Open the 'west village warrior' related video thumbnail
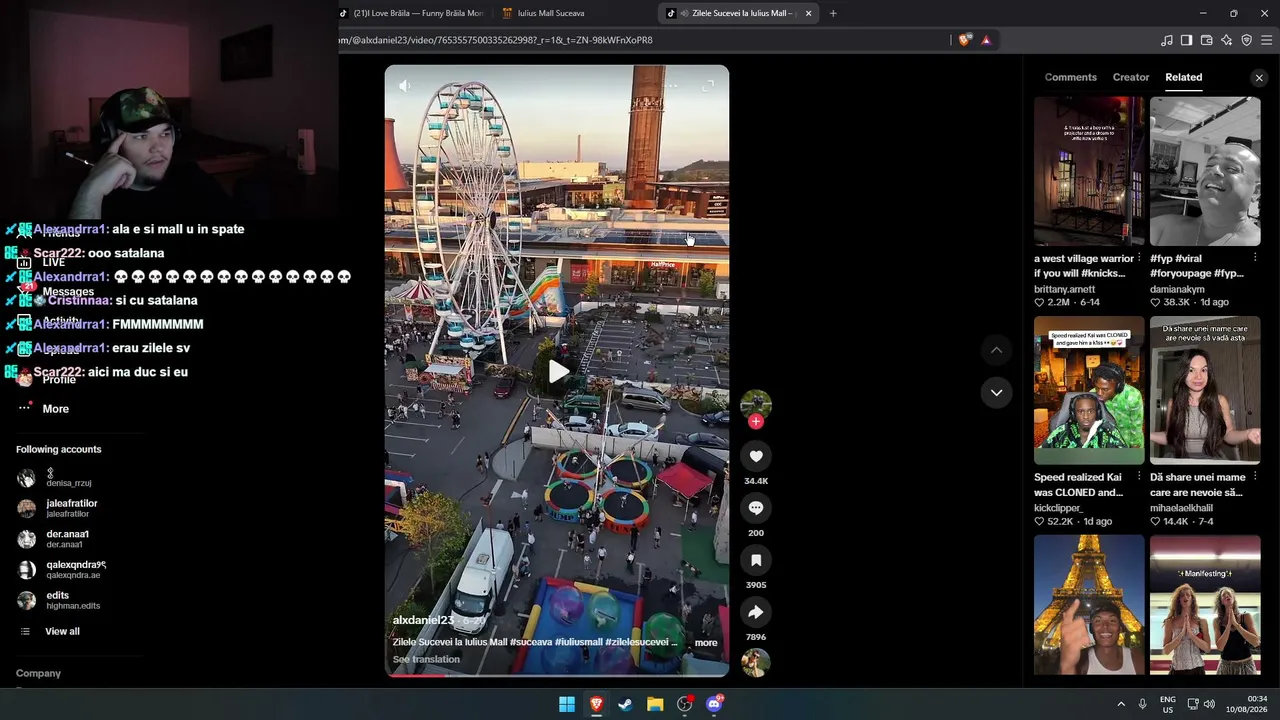Viewport: 1280px width, 720px height. click(x=1089, y=171)
